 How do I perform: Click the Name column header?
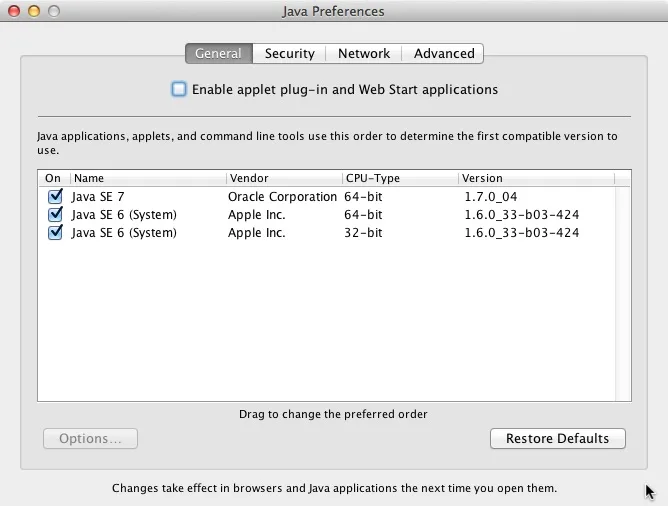(148, 178)
